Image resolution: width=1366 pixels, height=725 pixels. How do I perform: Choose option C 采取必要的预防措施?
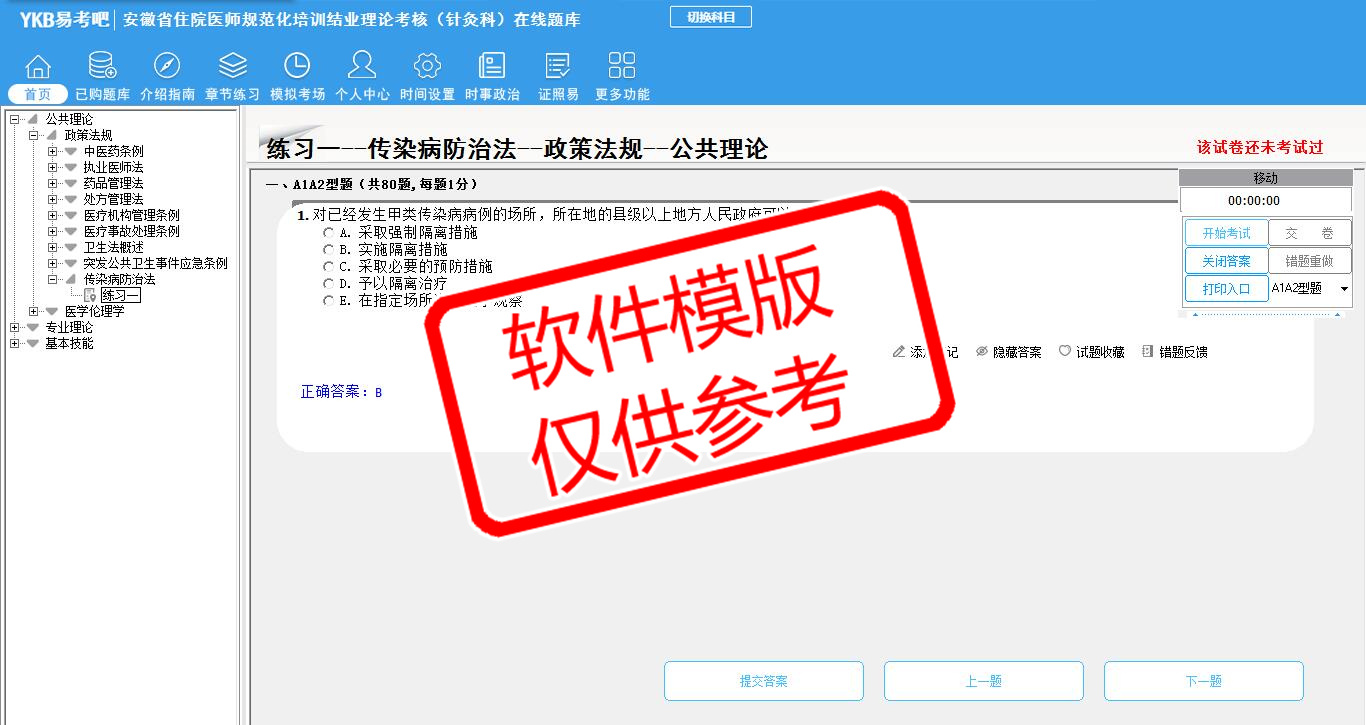(329, 267)
